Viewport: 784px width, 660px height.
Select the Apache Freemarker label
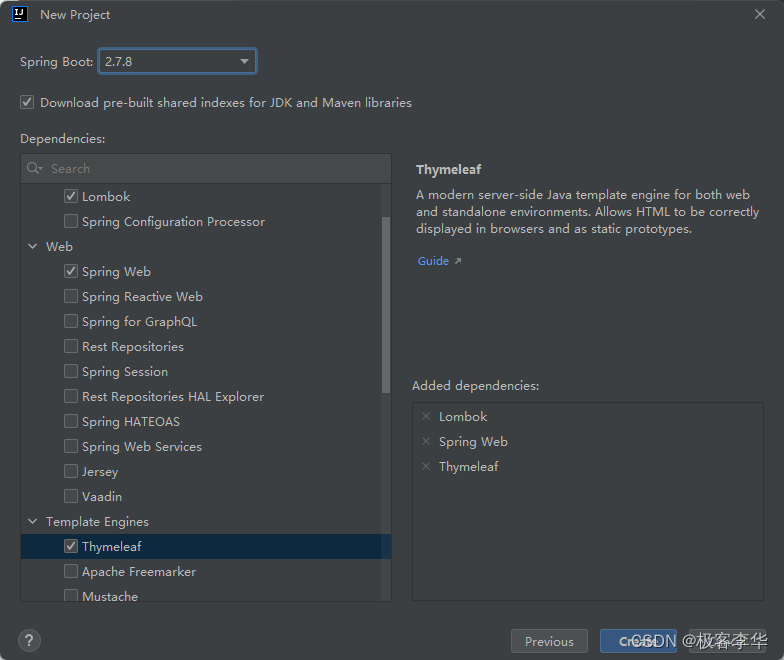click(139, 572)
